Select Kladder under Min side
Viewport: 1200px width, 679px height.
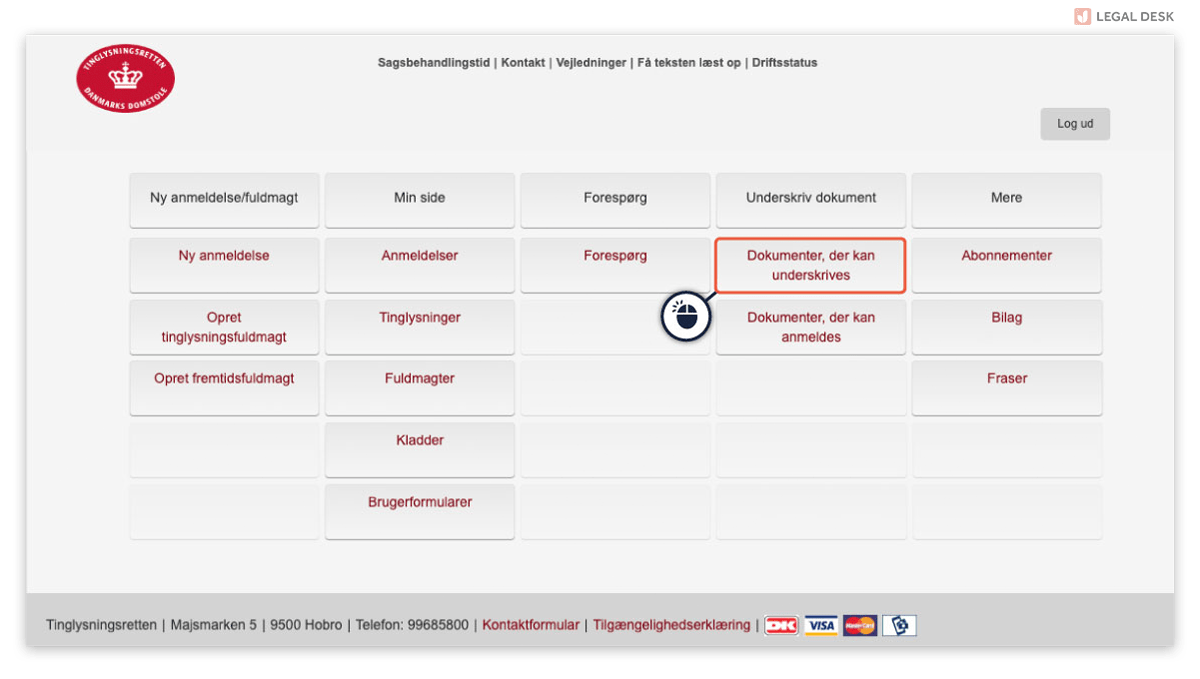coord(420,450)
